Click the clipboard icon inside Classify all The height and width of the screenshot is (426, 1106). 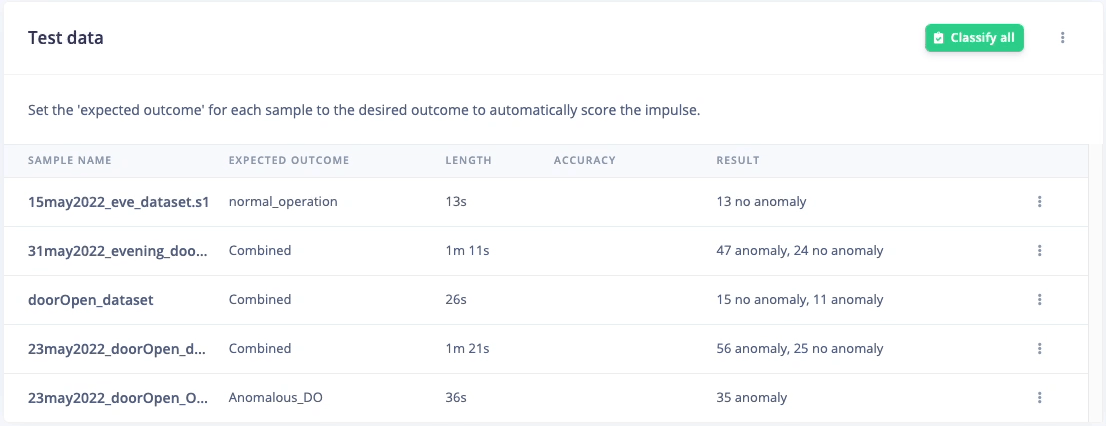[x=939, y=38]
